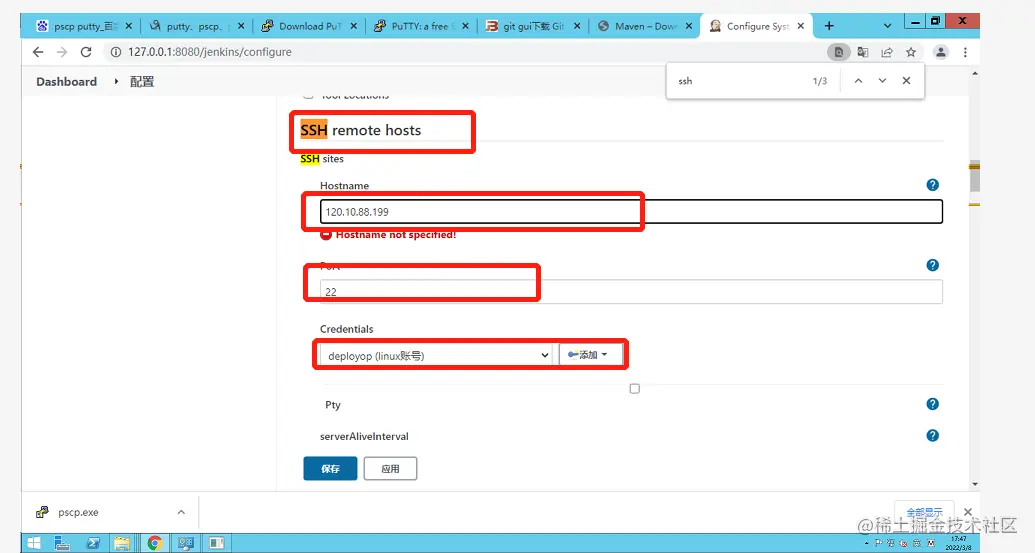Open options arrow for pscp.exe download
1035x553 pixels.
pos(181,512)
